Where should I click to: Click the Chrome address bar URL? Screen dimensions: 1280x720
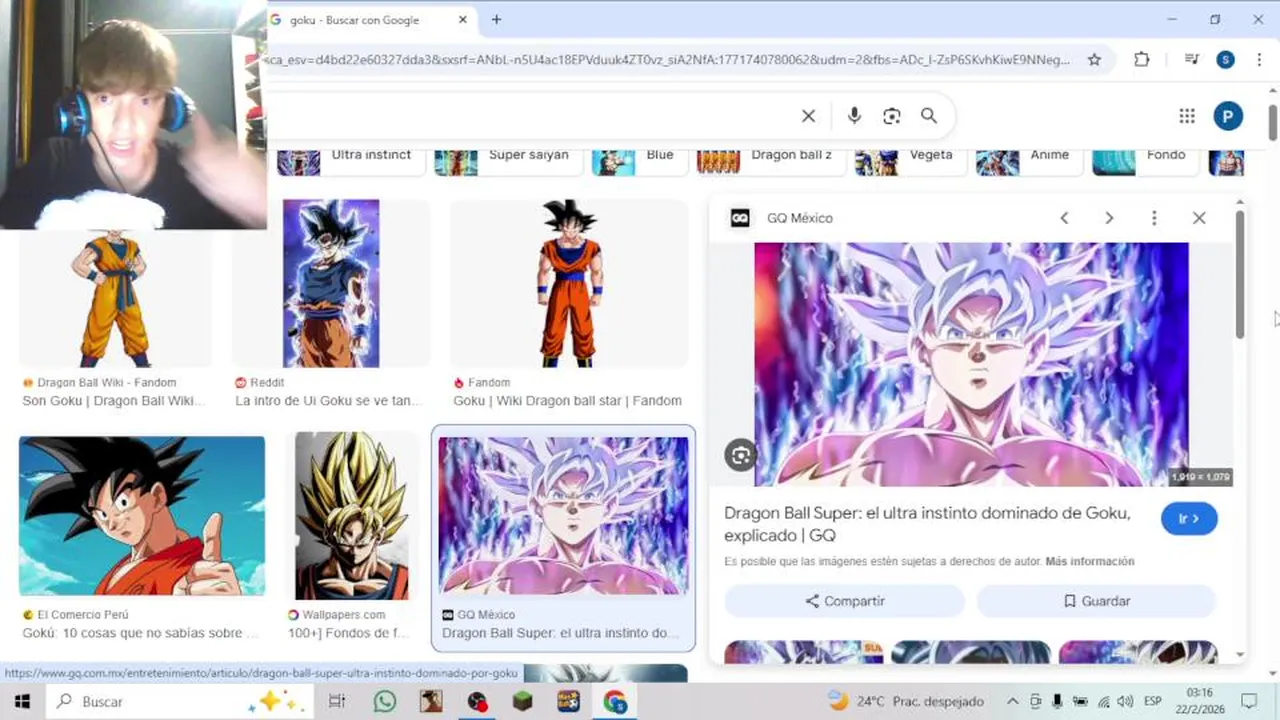point(667,60)
